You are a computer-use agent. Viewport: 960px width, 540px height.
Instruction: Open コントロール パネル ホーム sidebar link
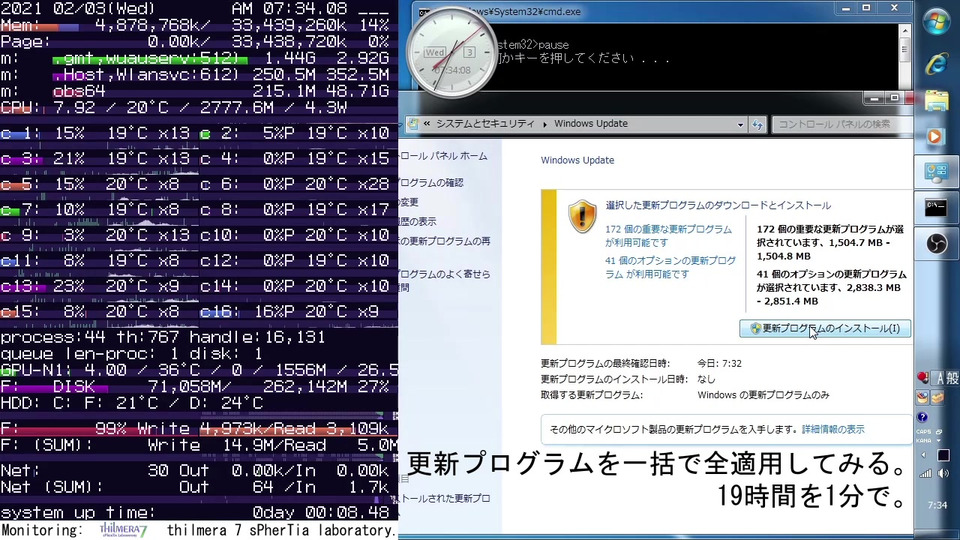[x=443, y=156]
